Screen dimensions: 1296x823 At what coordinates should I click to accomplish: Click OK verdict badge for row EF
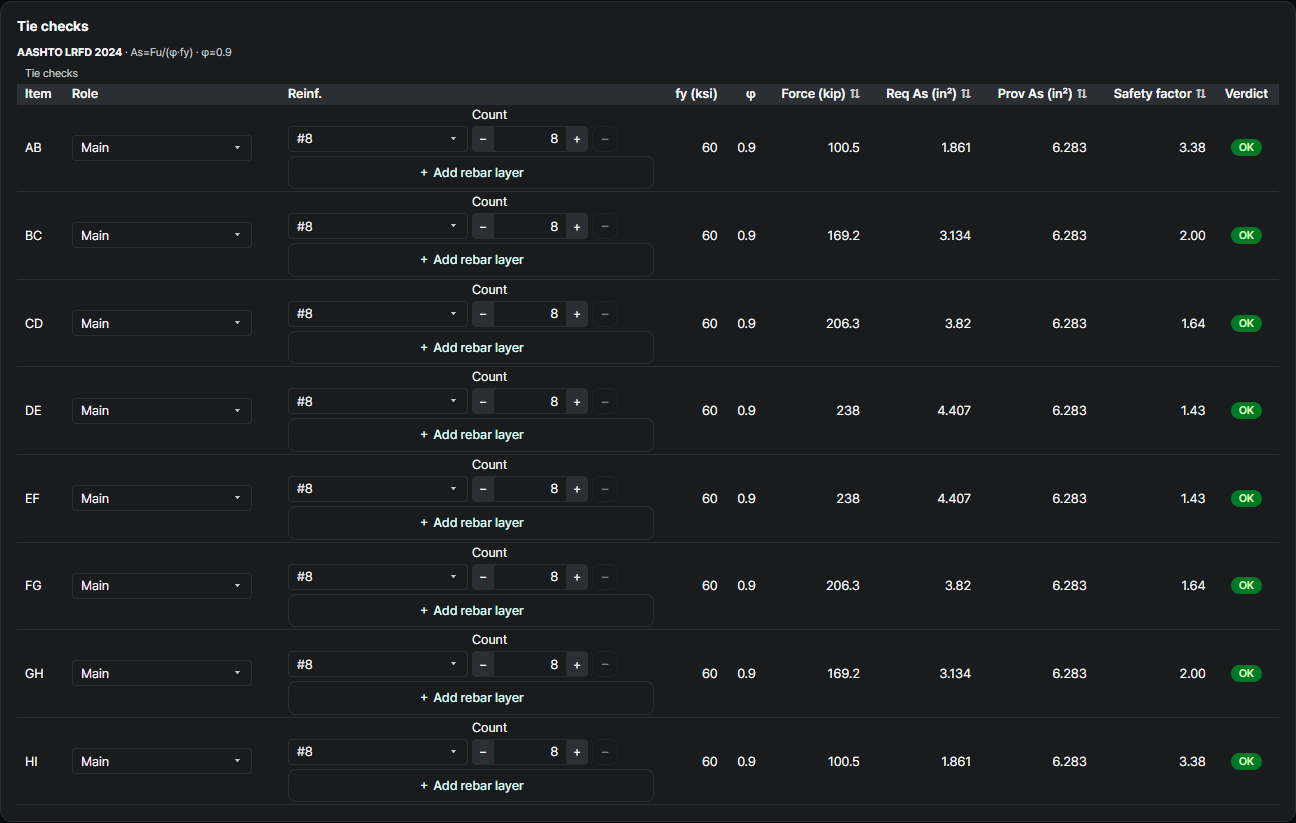click(1246, 498)
